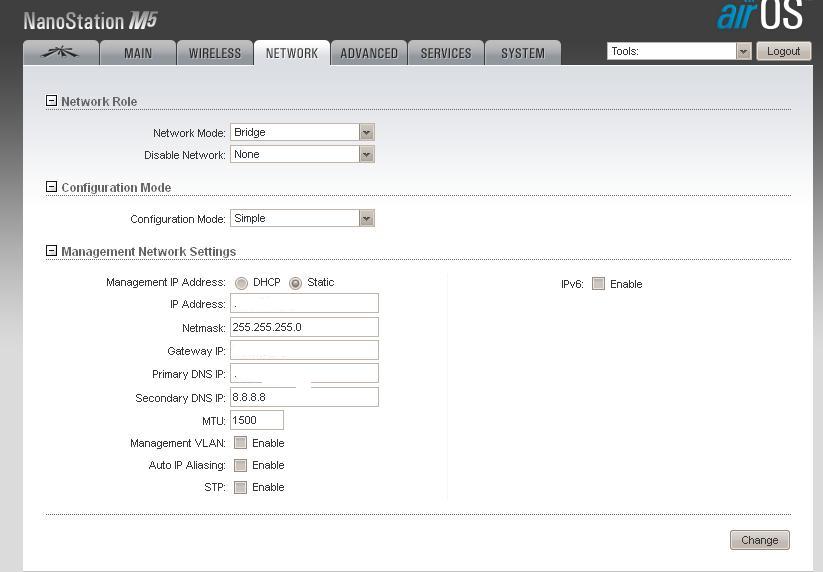
Task: Click the airOS logo
Action: 761,14
